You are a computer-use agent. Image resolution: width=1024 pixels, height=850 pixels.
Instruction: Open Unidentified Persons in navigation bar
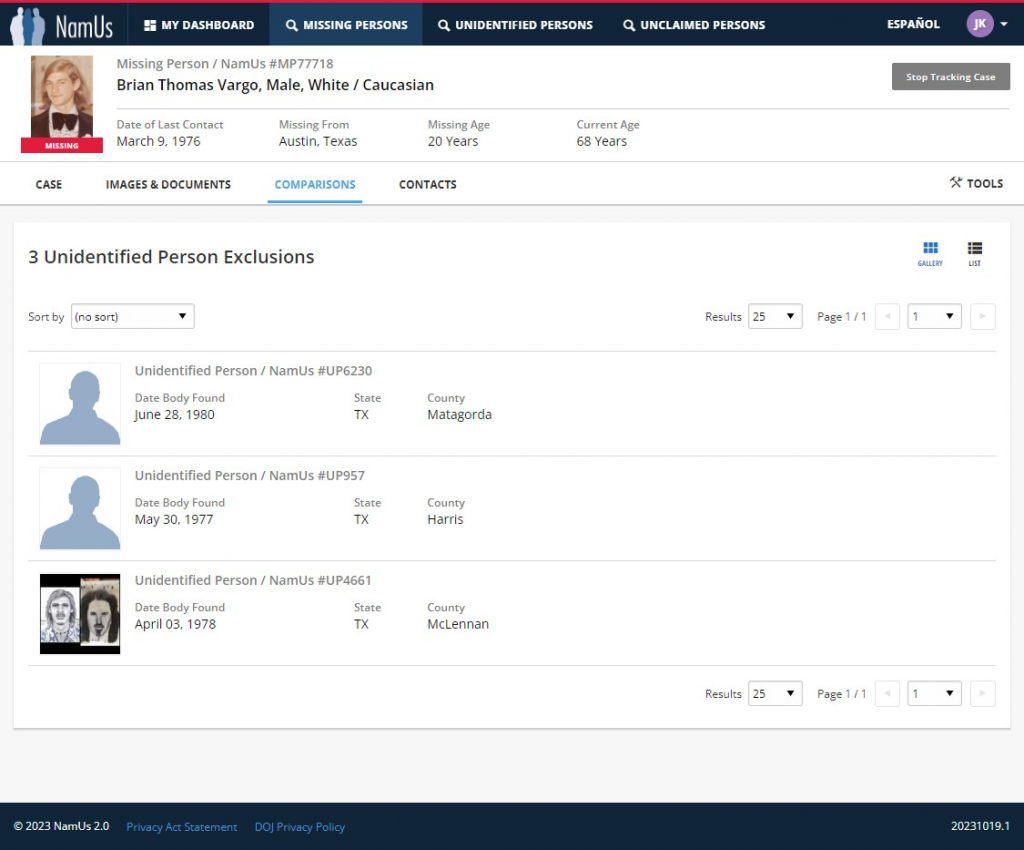coord(515,25)
